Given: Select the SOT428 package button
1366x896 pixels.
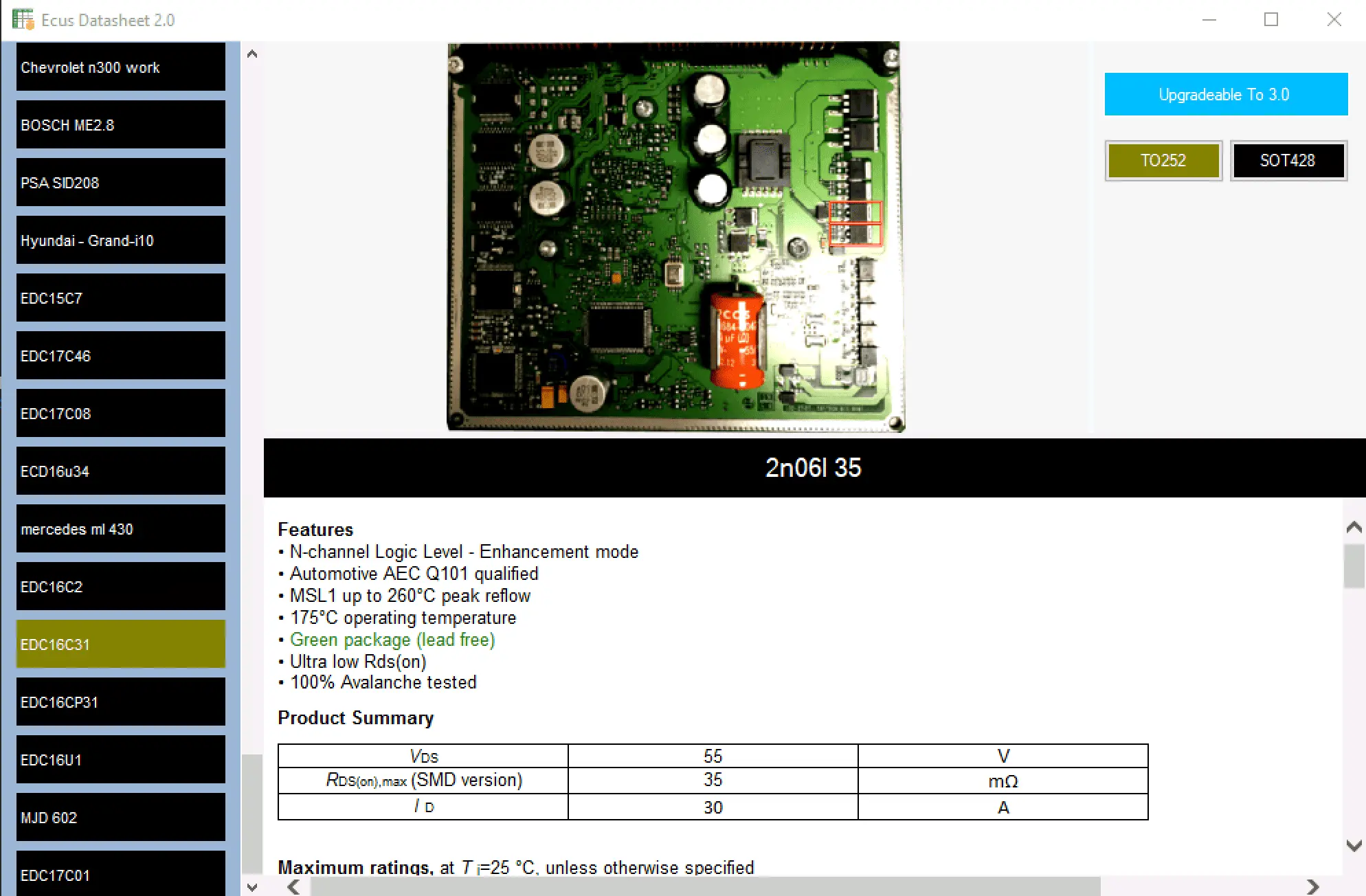Looking at the screenshot, I should tap(1288, 161).
